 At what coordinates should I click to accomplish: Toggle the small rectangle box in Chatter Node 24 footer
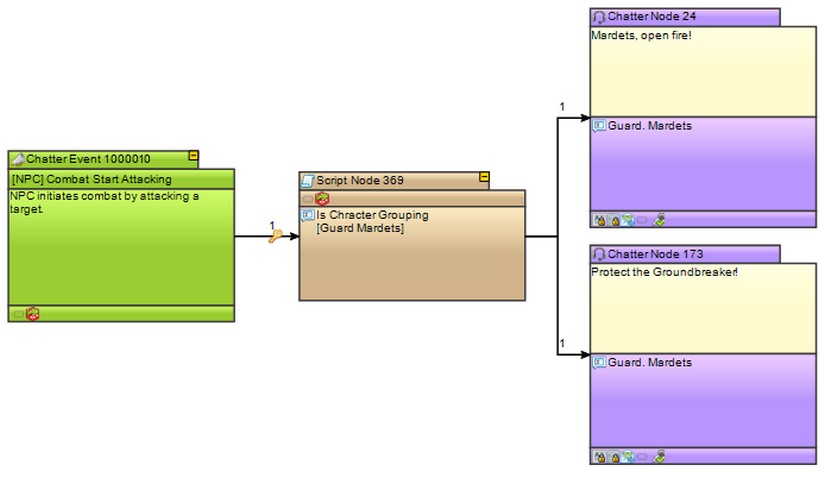pyautogui.click(x=642, y=220)
